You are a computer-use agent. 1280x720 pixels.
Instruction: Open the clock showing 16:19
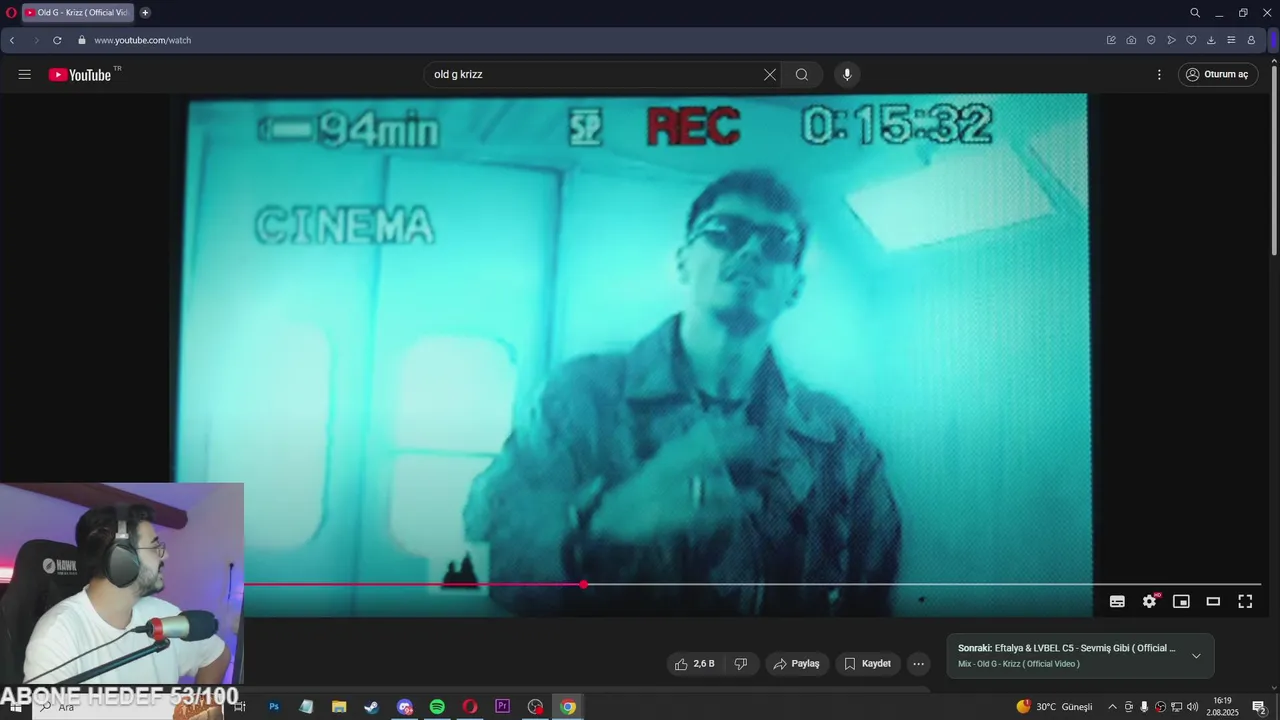pos(1222,707)
